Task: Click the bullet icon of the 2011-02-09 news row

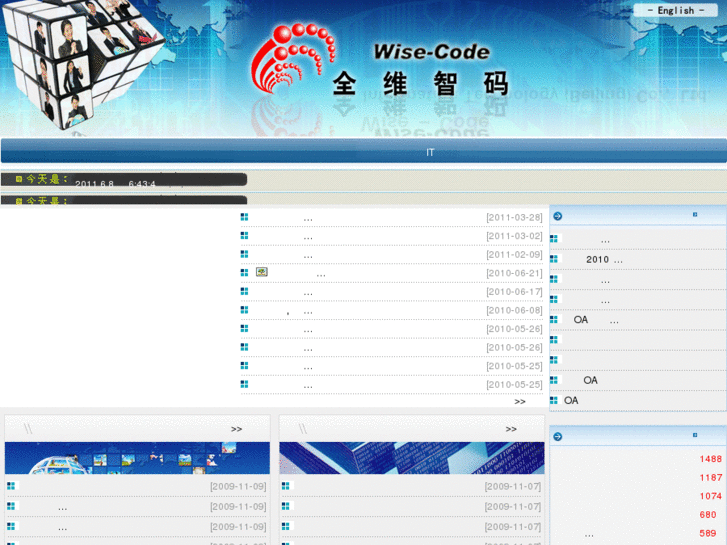Action: click(244, 254)
